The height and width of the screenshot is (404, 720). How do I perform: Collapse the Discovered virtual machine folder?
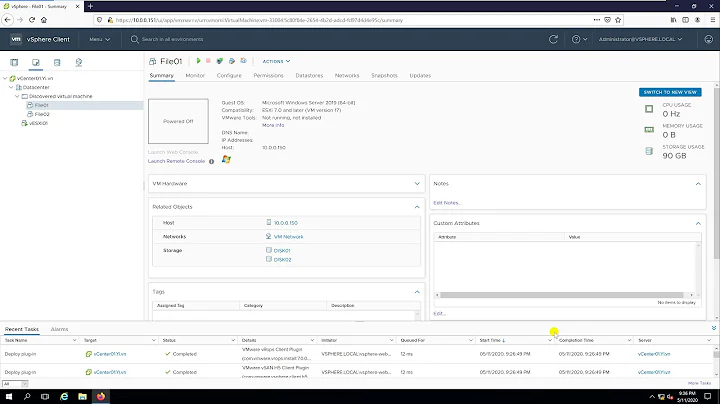[x=17, y=96]
